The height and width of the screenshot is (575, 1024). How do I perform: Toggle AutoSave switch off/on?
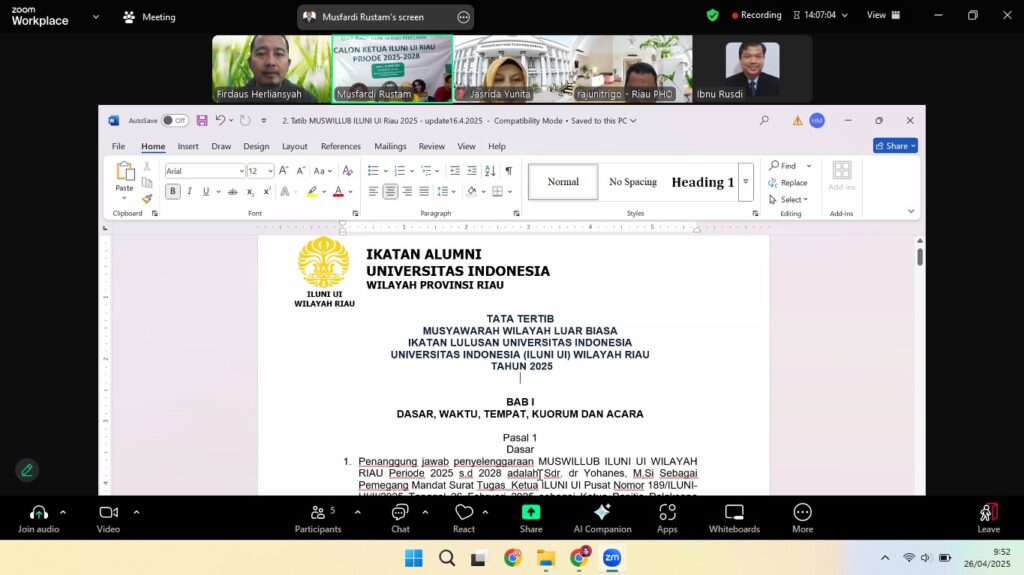click(175, 121)
